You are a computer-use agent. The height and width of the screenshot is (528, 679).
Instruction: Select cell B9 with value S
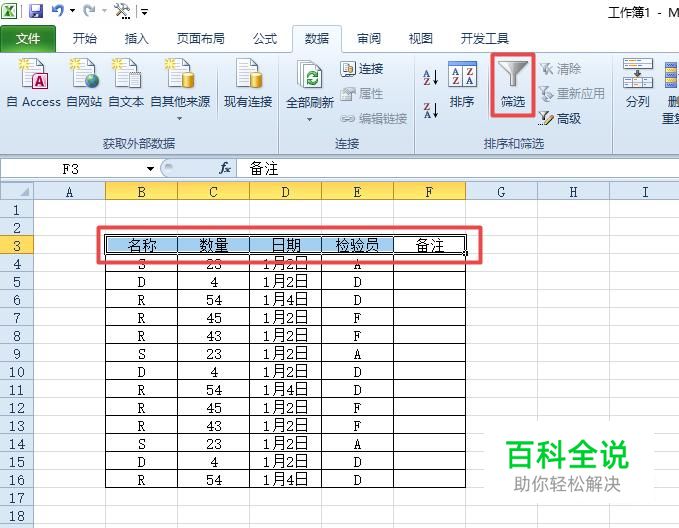click(142, 353)
